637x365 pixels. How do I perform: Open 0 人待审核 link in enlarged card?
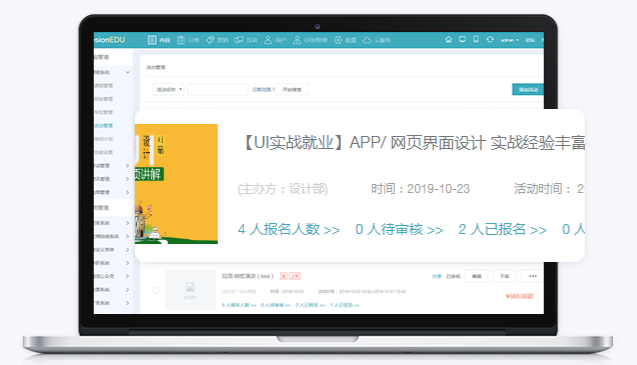tap(399, 229)
